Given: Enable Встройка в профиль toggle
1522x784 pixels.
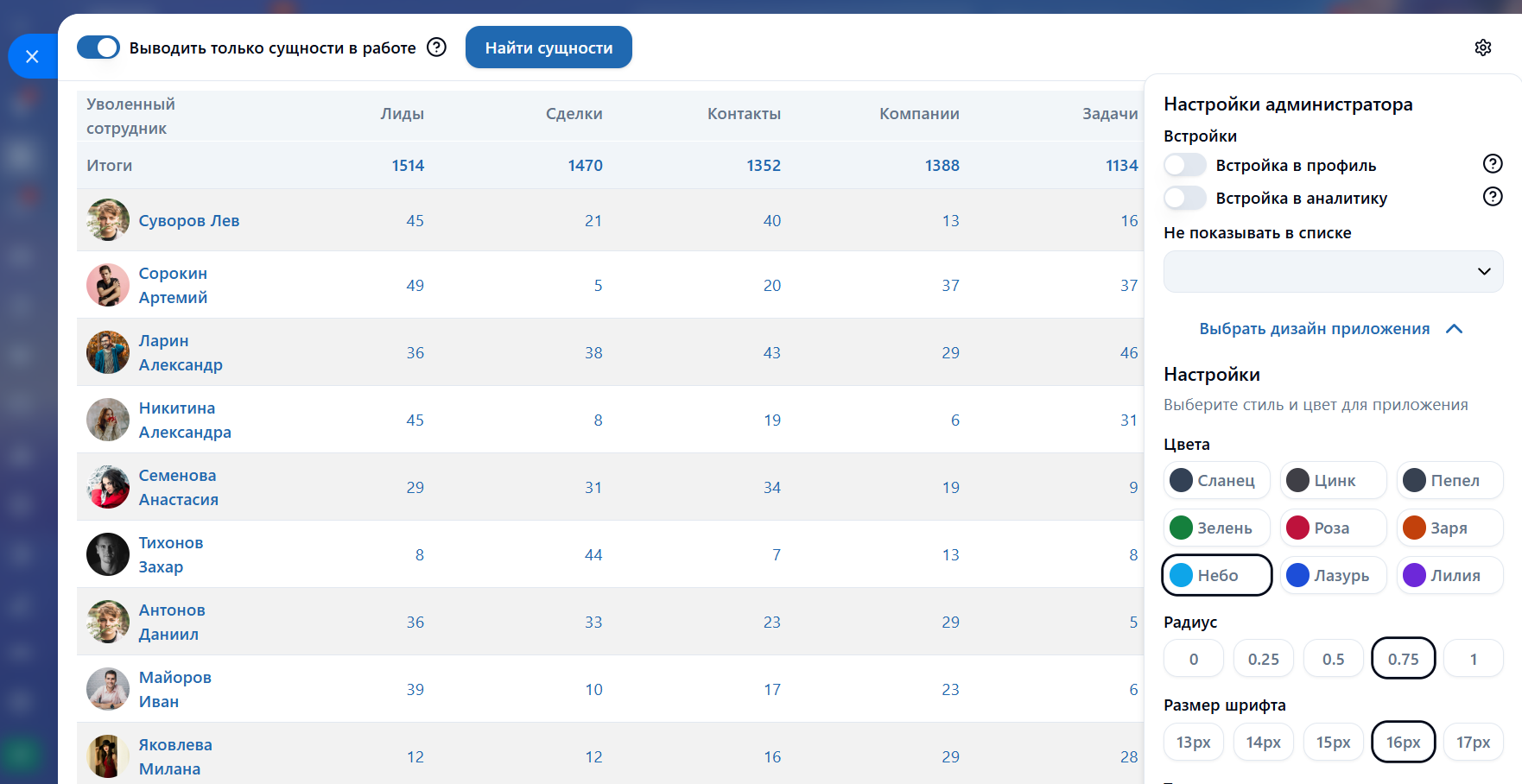Looking at the screenshot, I should [1184, 165].
